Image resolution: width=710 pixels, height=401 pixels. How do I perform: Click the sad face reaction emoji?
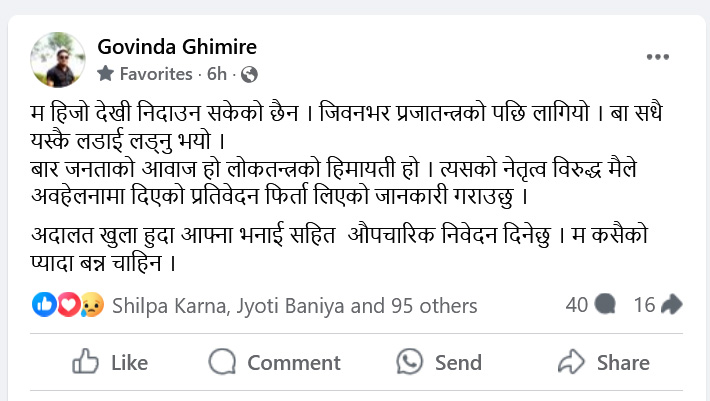(x=92, y=304)
